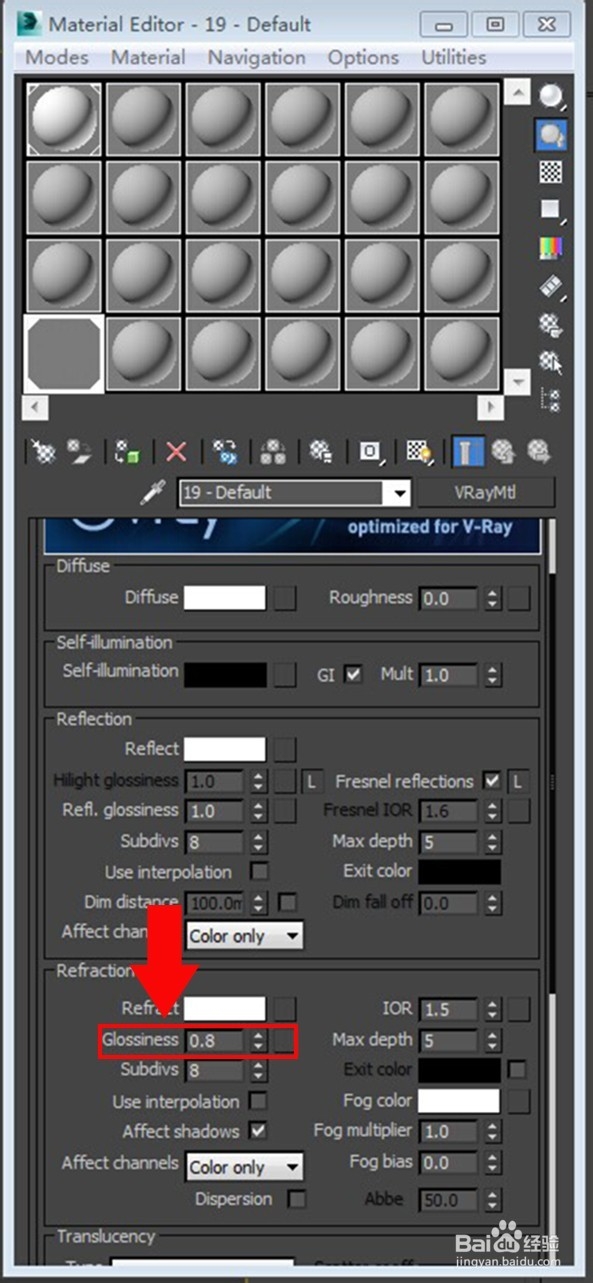Click the map button beside Diffuse swatch
This screenshot has height=1283, width=593.
(x=286, y=598)
